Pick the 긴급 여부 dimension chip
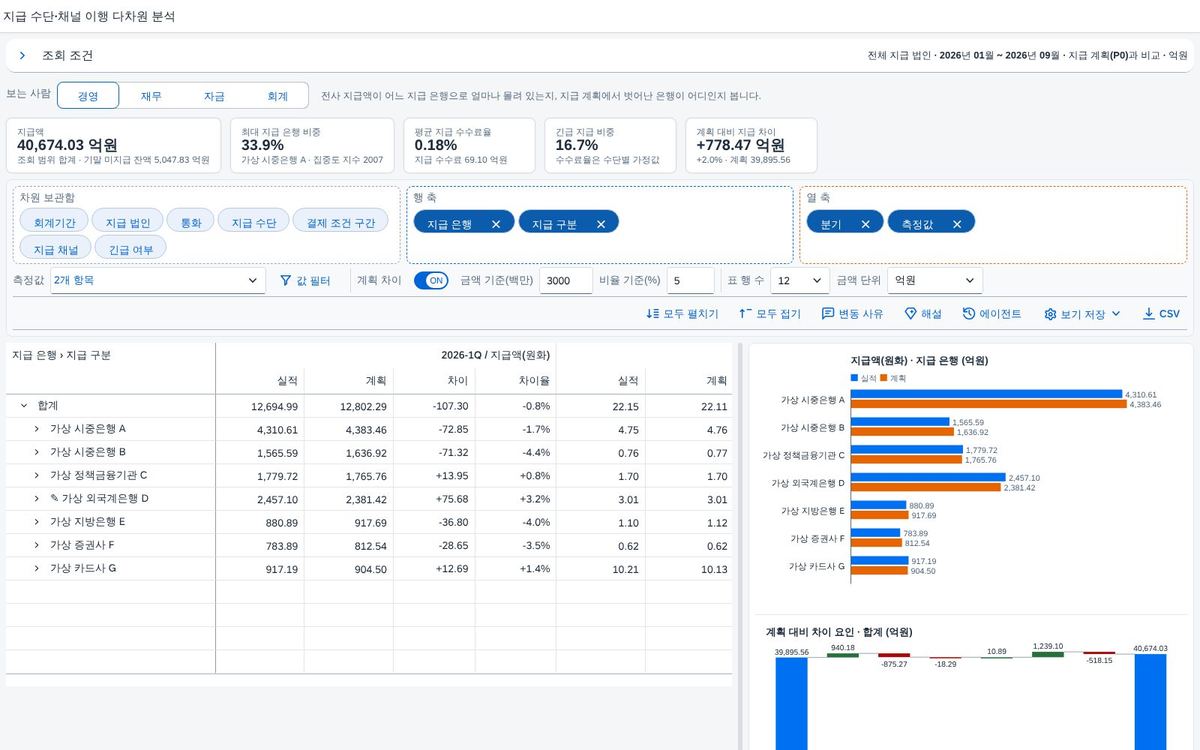 click(131, 249)
